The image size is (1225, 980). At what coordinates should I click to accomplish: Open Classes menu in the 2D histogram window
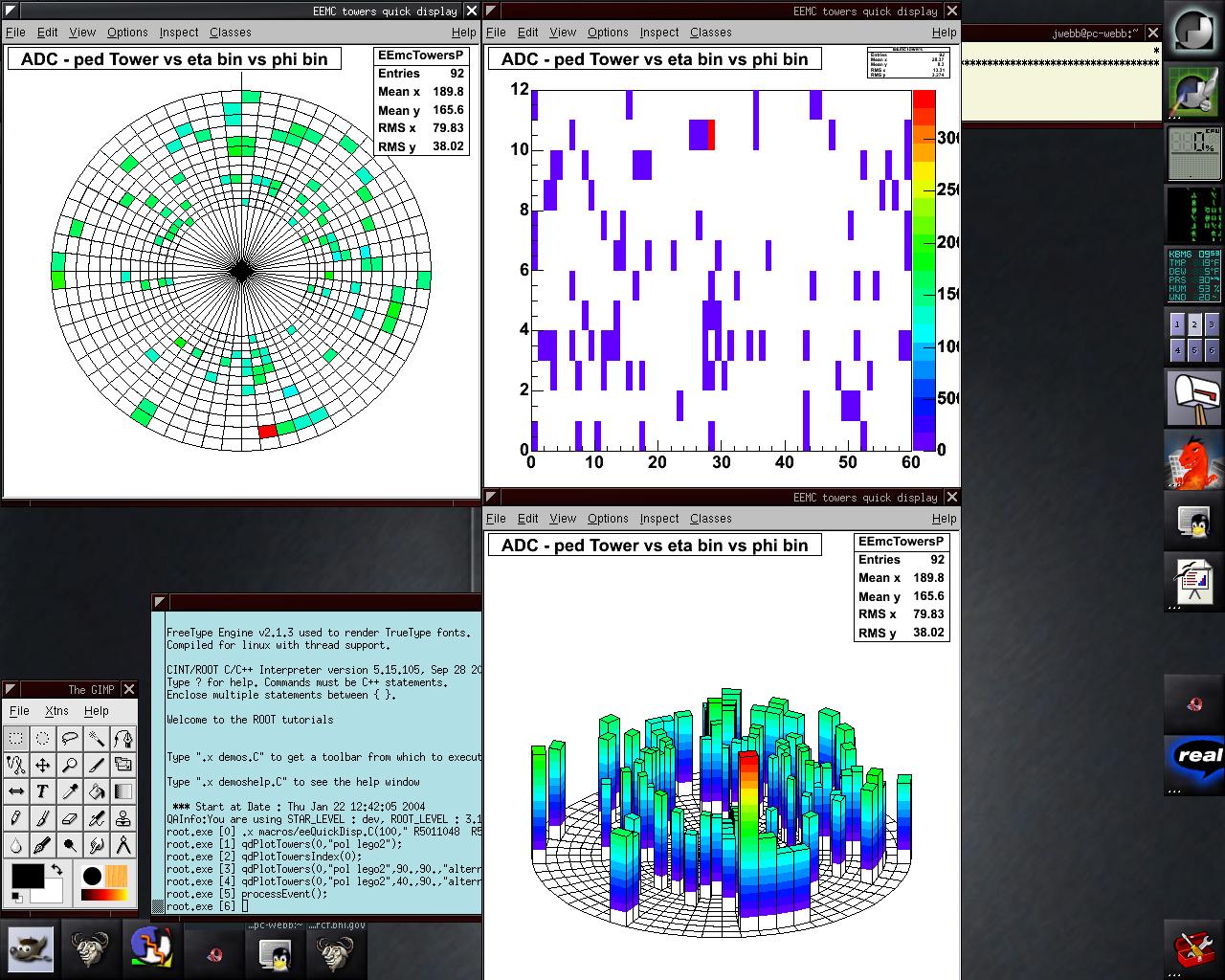(711, 33)
